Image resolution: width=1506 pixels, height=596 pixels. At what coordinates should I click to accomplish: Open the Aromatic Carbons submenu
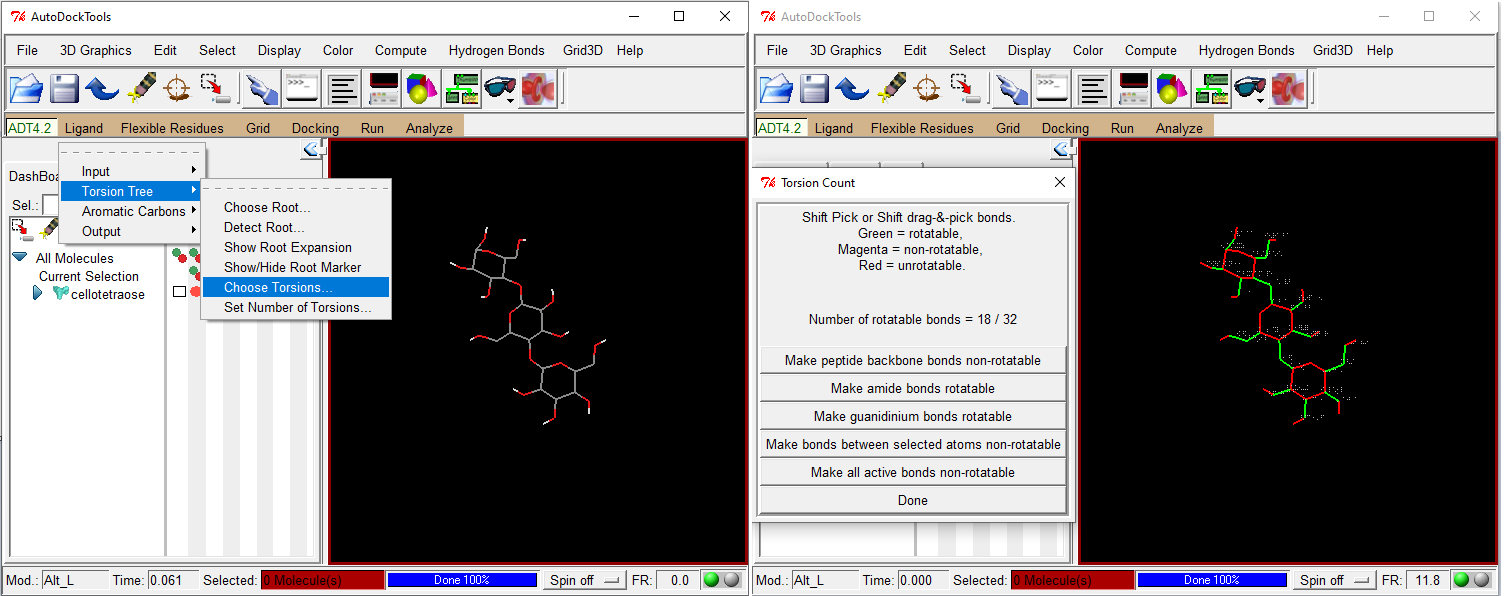(x=131, y=211)
